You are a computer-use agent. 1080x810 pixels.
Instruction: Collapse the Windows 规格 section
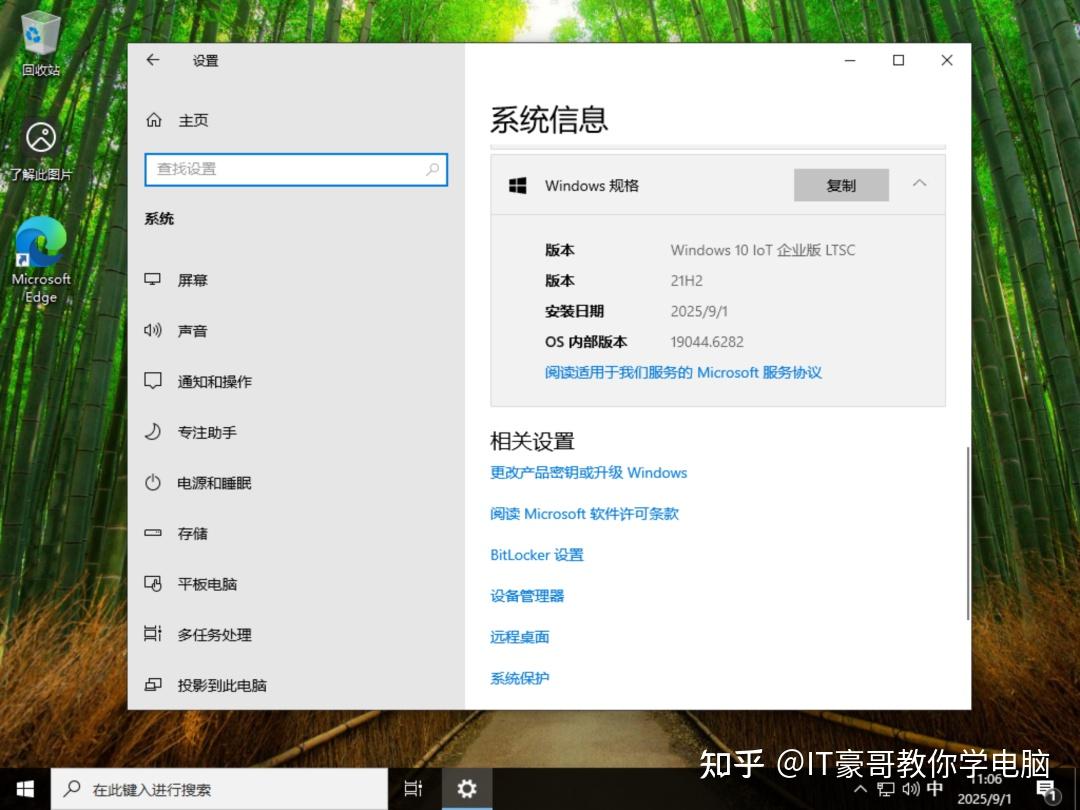[921, 184]
